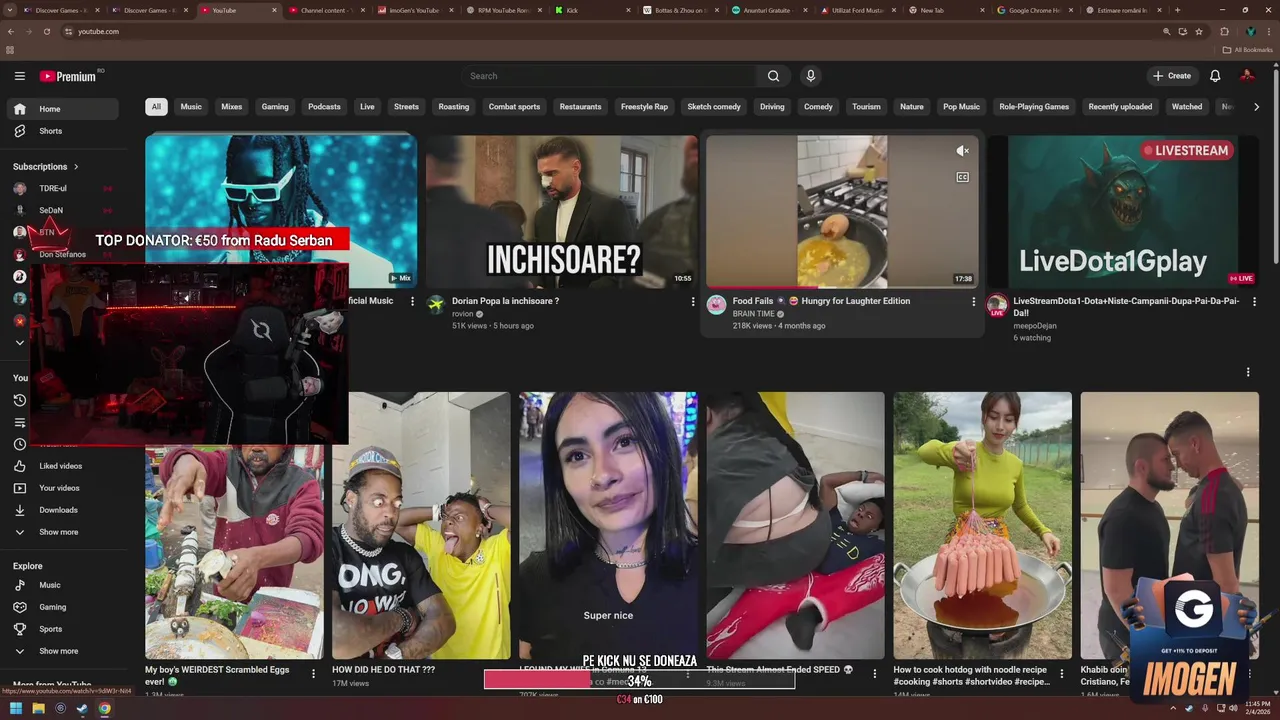Open Shorts in the sidebar
The image size is (1280, 720).
(x=62, y=131)
